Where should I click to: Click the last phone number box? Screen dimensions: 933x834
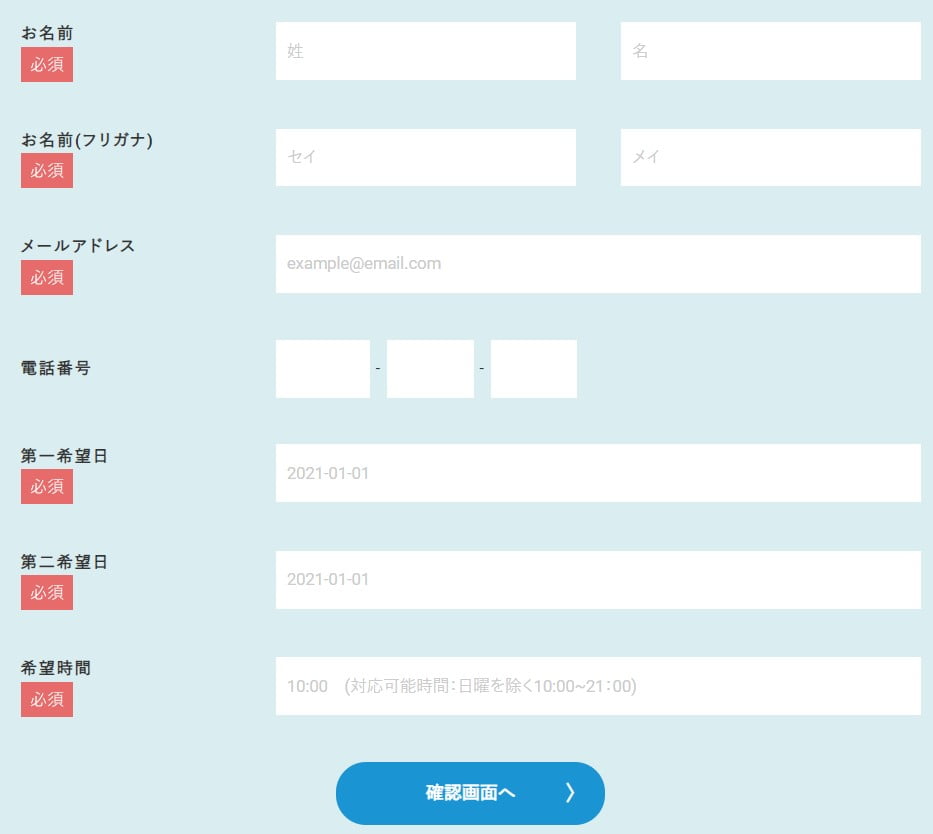(x=534, y=368)
